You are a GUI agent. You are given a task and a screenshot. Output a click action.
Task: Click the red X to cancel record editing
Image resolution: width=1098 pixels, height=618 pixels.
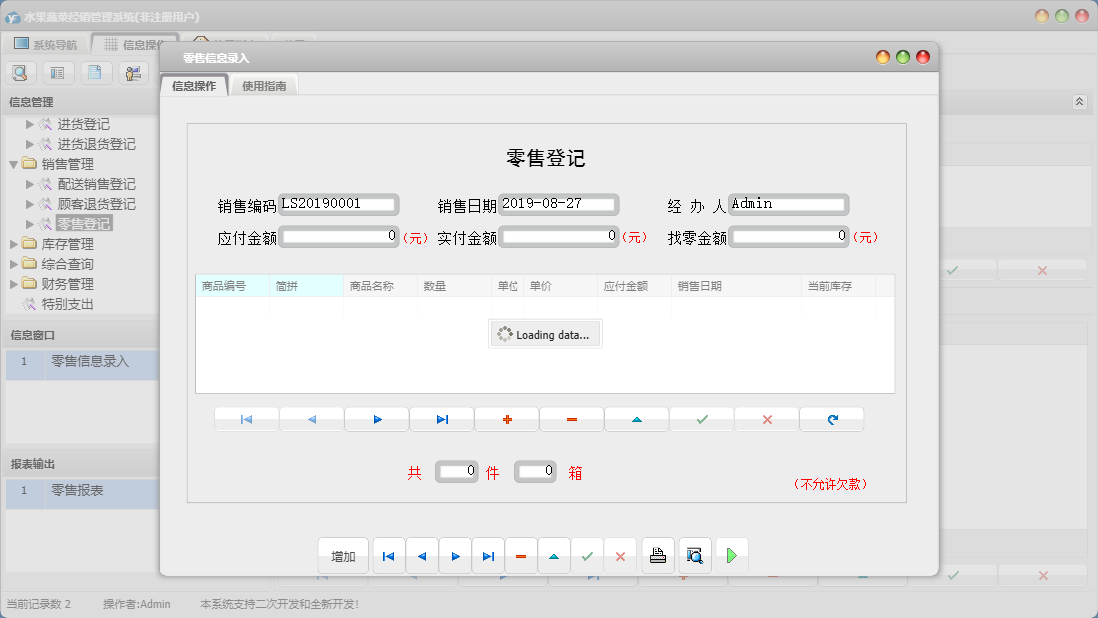point(766,419)
